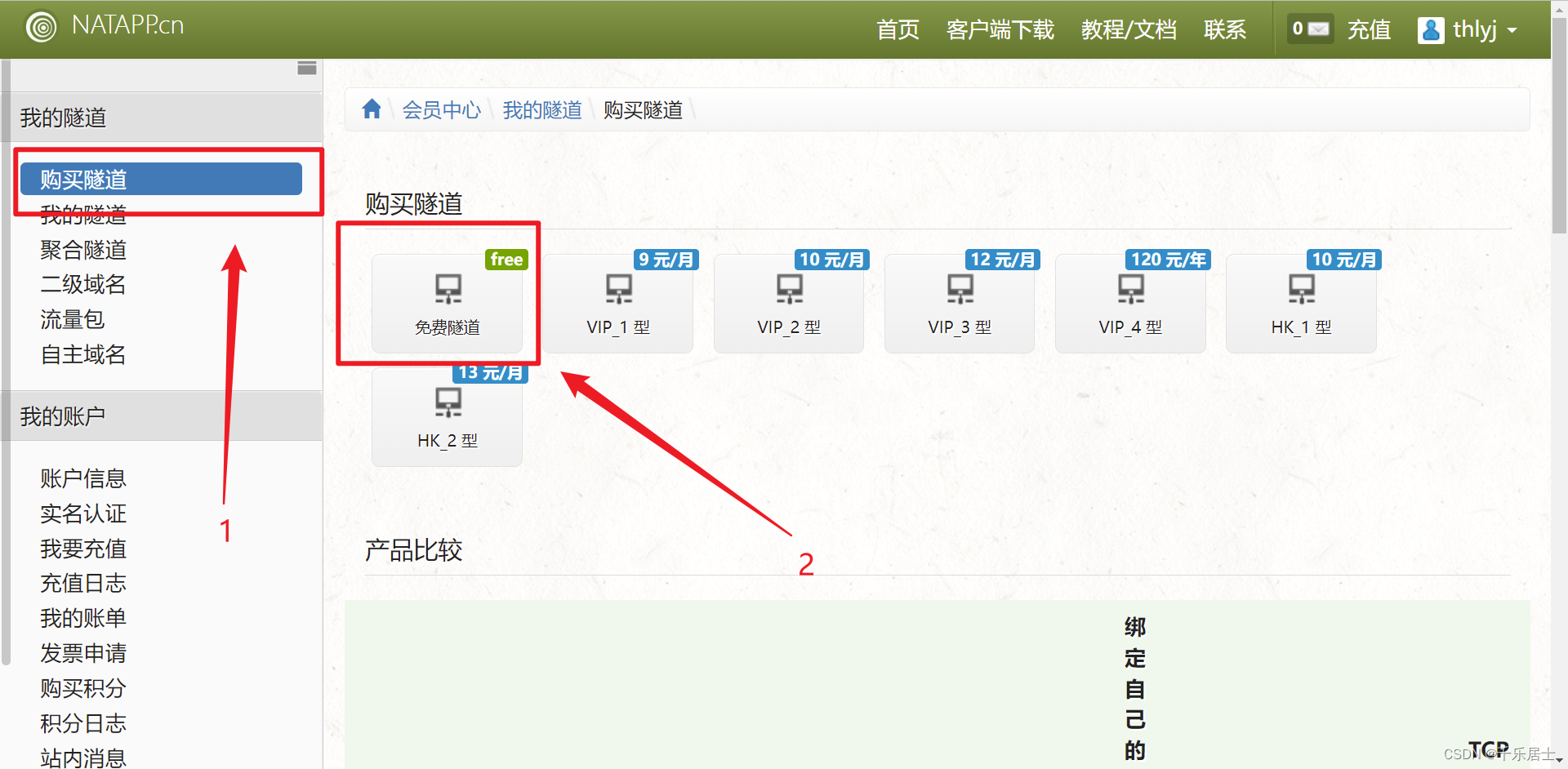The width and height of the screenshot is (1568, 769).
Task: Open 联系 in the top navigation
Action: 1225,29
